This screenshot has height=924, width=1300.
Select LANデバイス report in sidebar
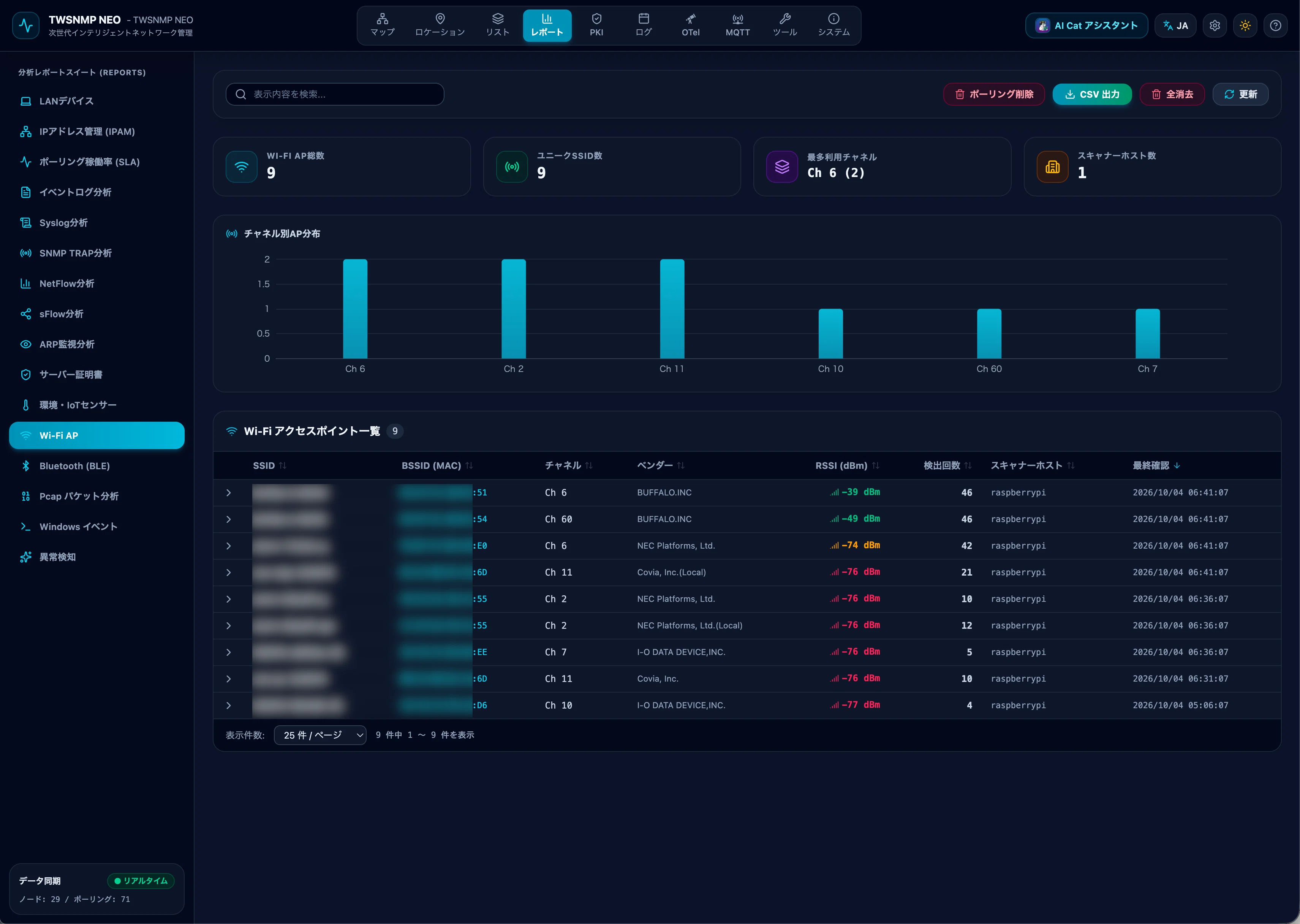97,101
